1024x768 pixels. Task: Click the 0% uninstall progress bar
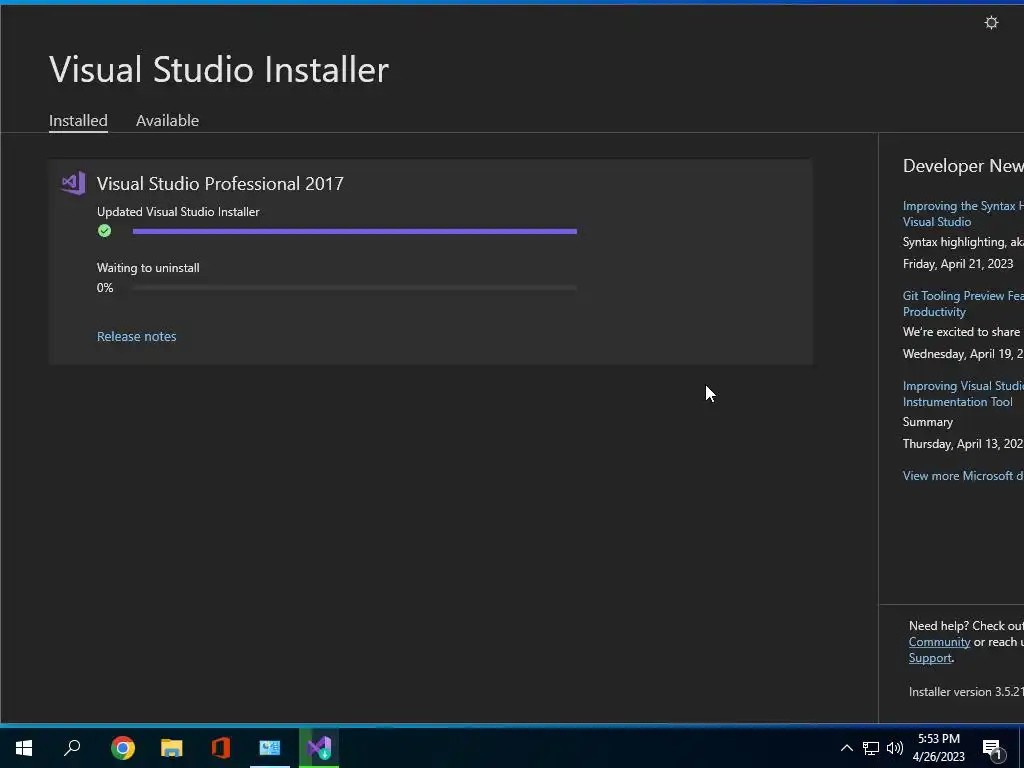click(355, 287)
